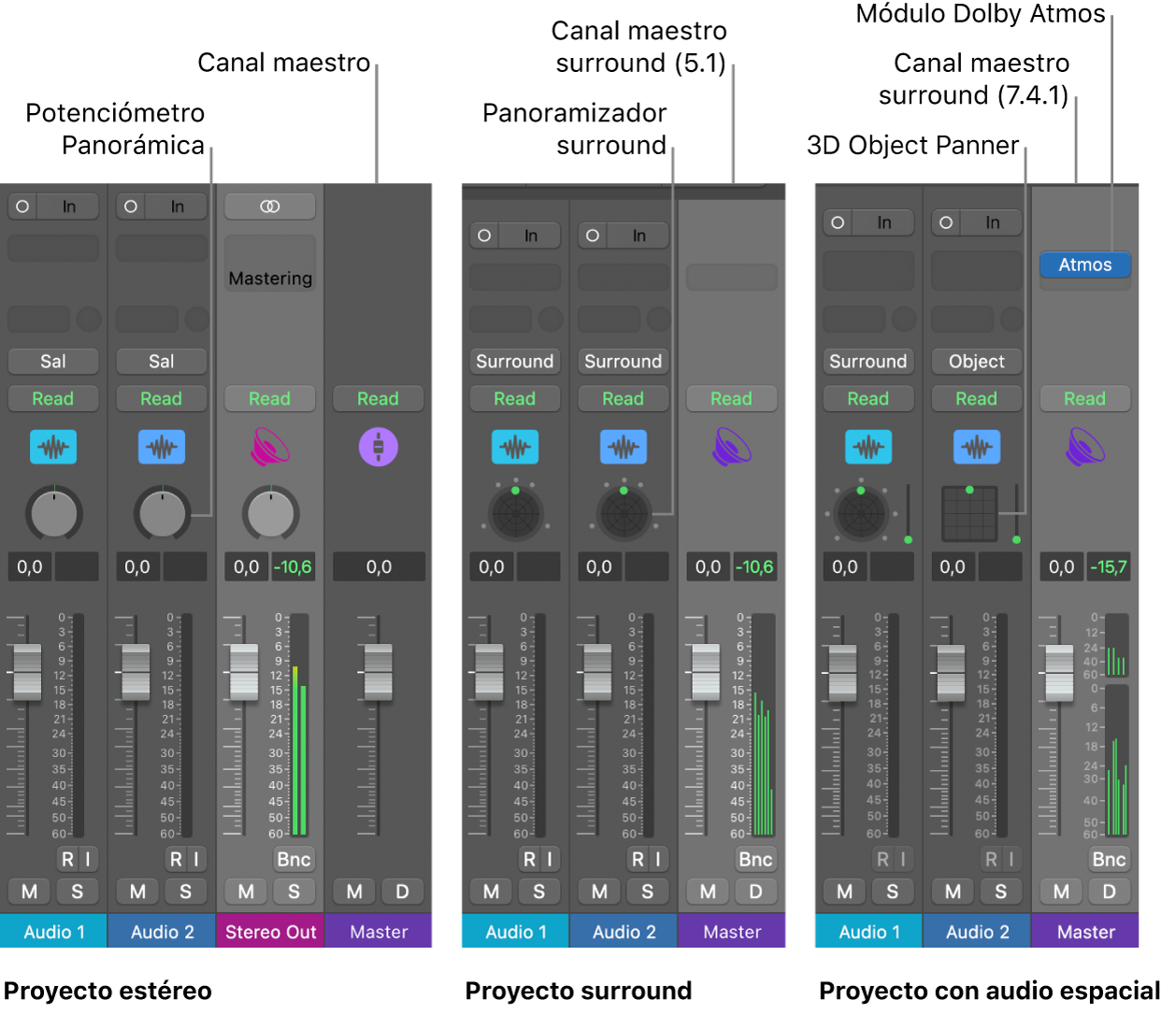Click the blue waveform icon on Audio 1
Screen dimensions: 1176x1014
53,447
